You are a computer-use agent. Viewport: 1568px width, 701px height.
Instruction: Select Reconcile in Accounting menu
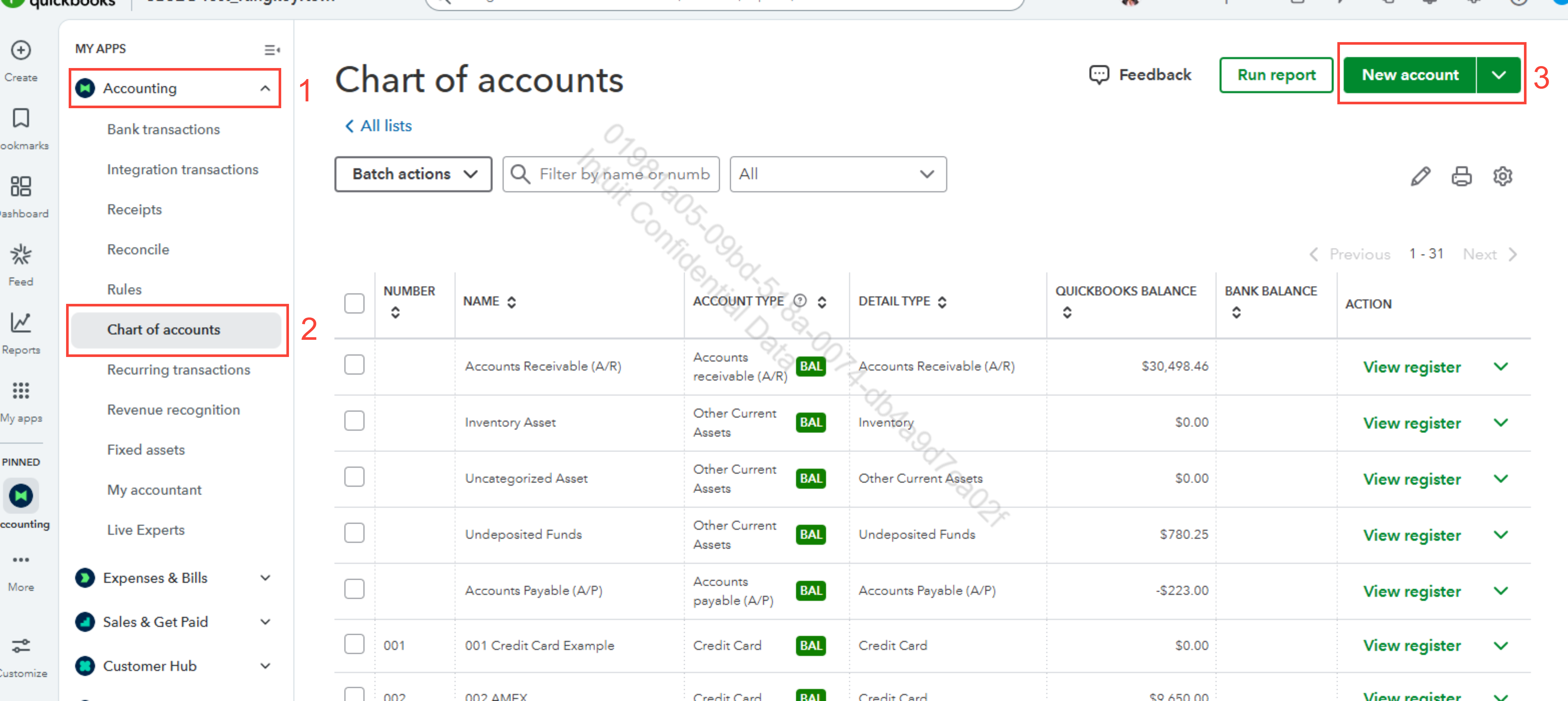tap(138, 249)
